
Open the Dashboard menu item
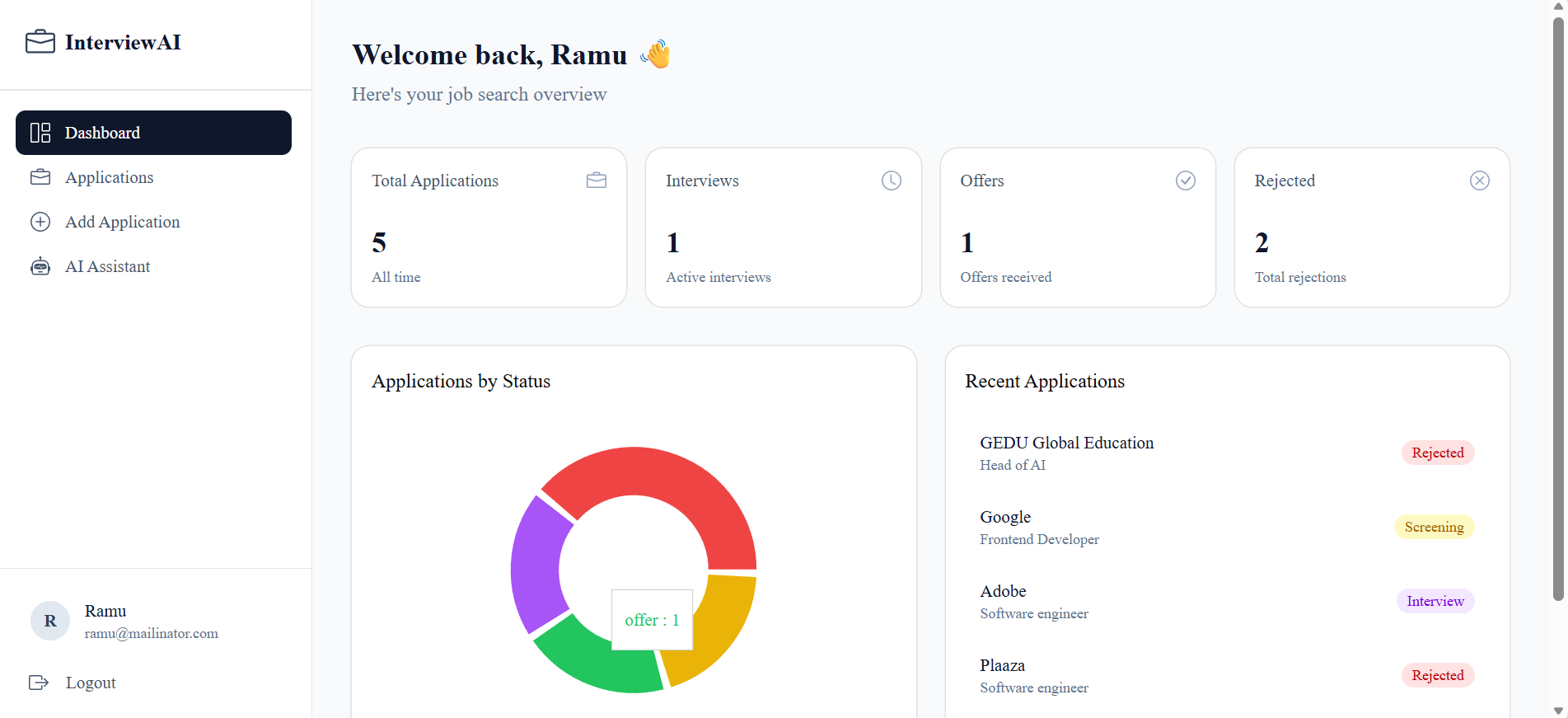coord(153,133)
